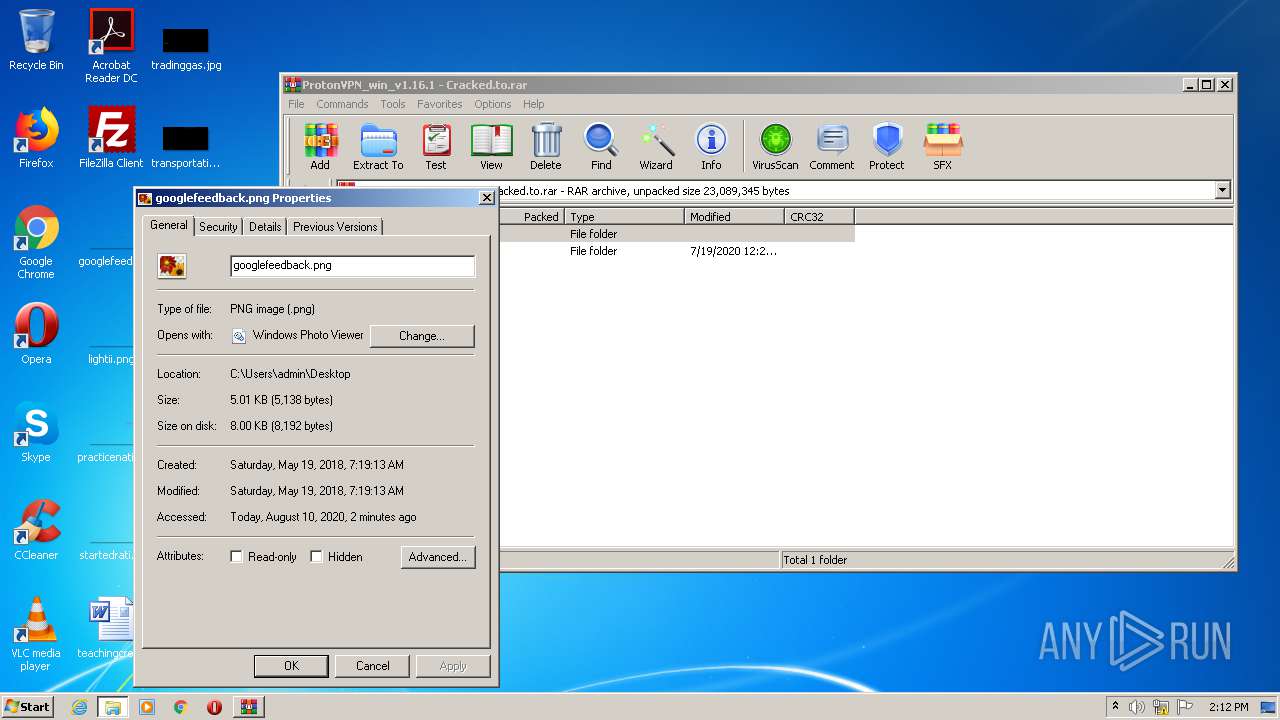Sort by the Modified column header

coord(735,217)
